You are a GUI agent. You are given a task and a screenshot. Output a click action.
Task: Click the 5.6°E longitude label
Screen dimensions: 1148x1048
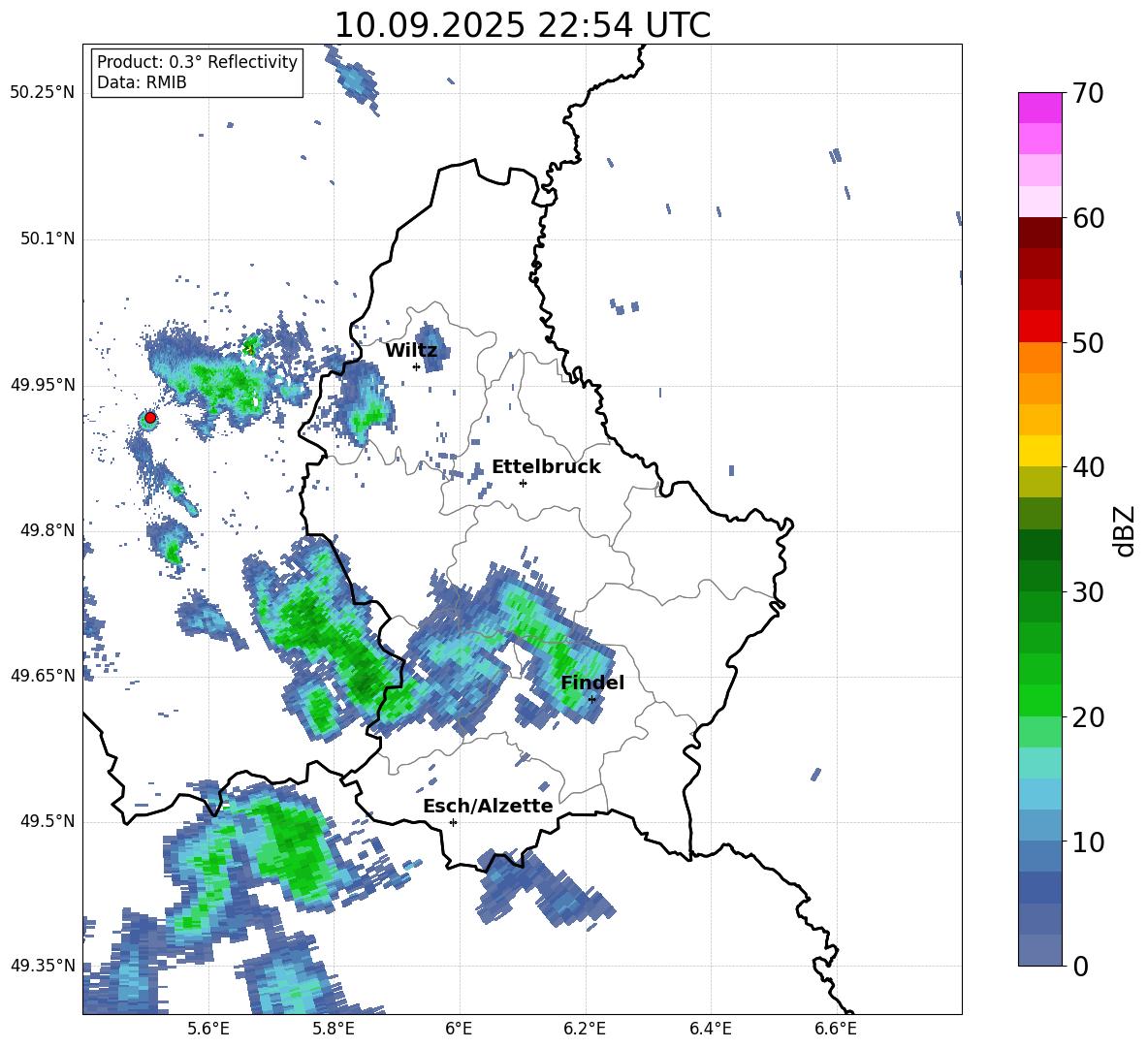coord(208,1029)
